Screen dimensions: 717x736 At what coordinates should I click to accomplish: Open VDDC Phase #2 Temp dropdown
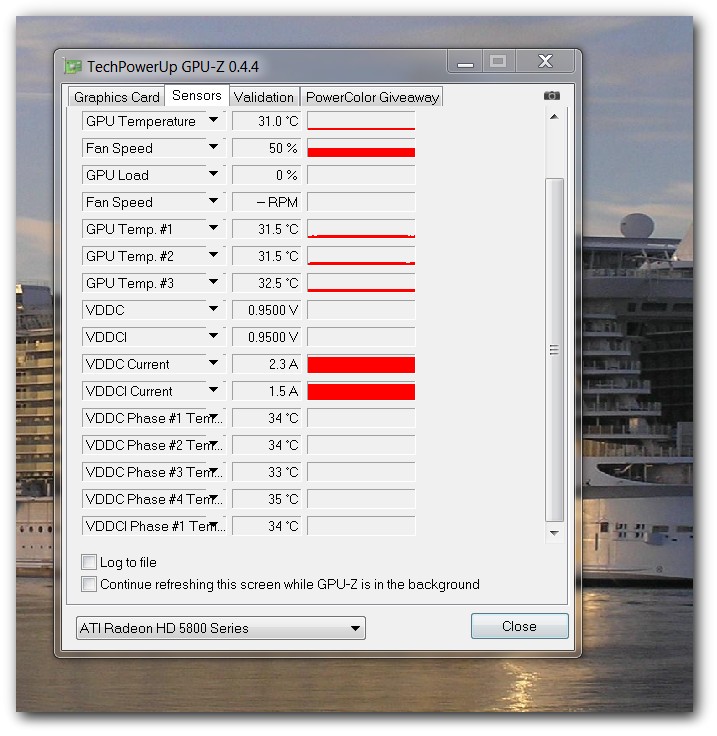(x=214, y=445)
